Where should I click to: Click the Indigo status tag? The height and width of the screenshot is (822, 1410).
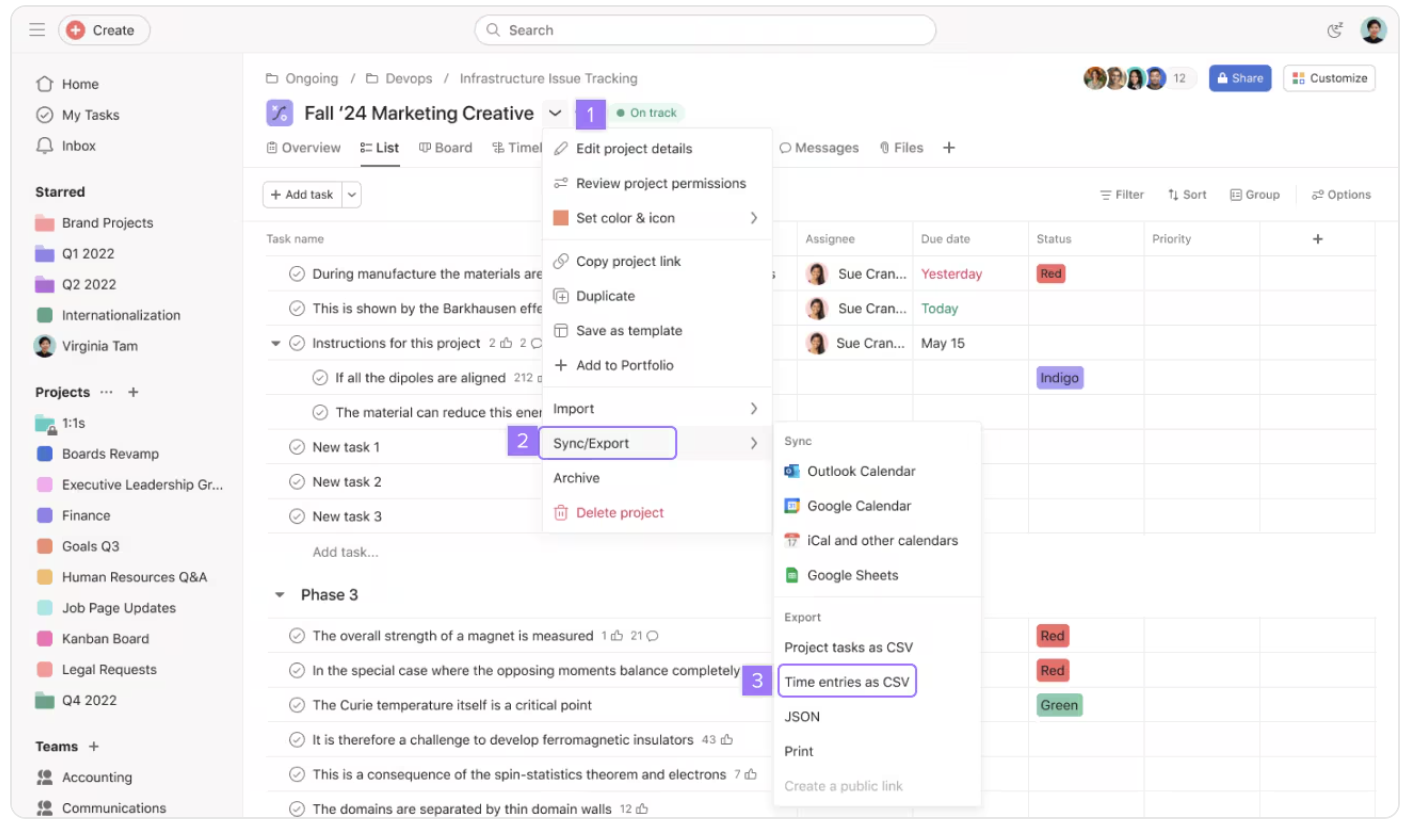click(x=1059, y=378)
